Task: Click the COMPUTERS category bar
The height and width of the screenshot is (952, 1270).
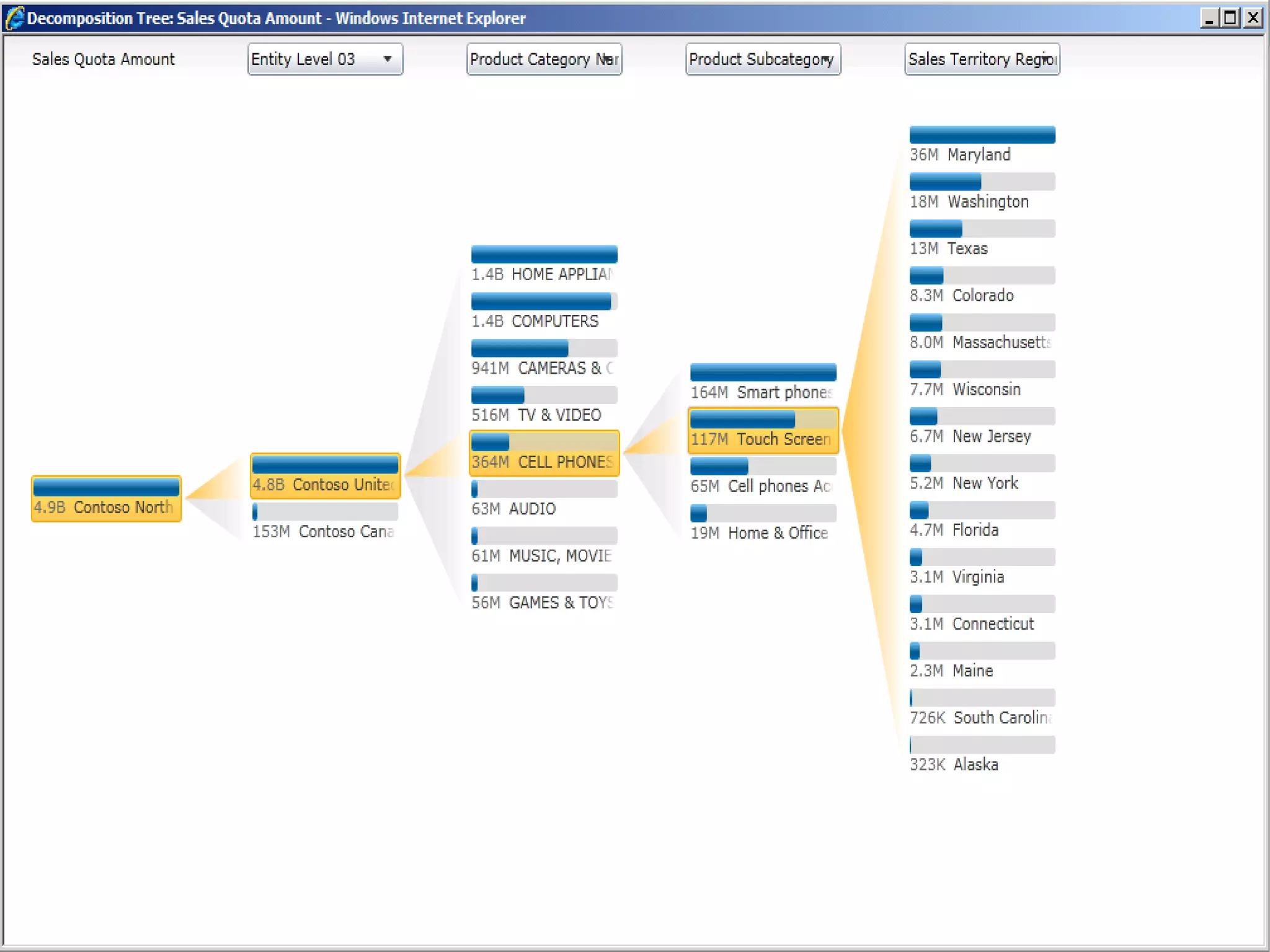Action: [x=544, y=302]
